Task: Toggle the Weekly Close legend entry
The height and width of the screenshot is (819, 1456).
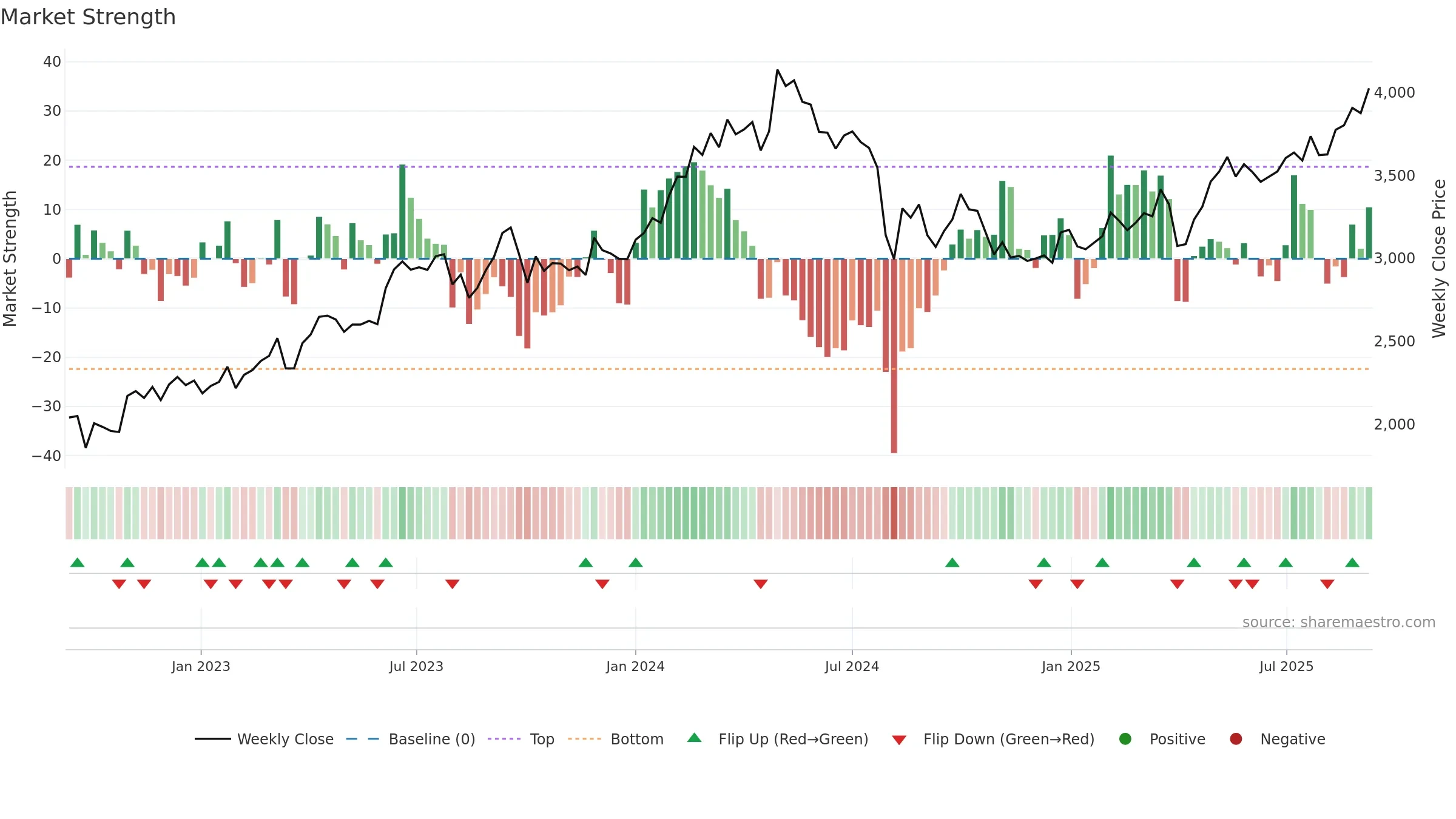Action: pos(264,739)
